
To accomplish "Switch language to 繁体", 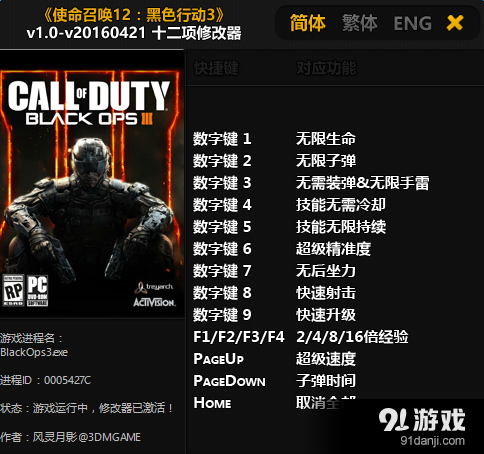I will pos(360,23).
